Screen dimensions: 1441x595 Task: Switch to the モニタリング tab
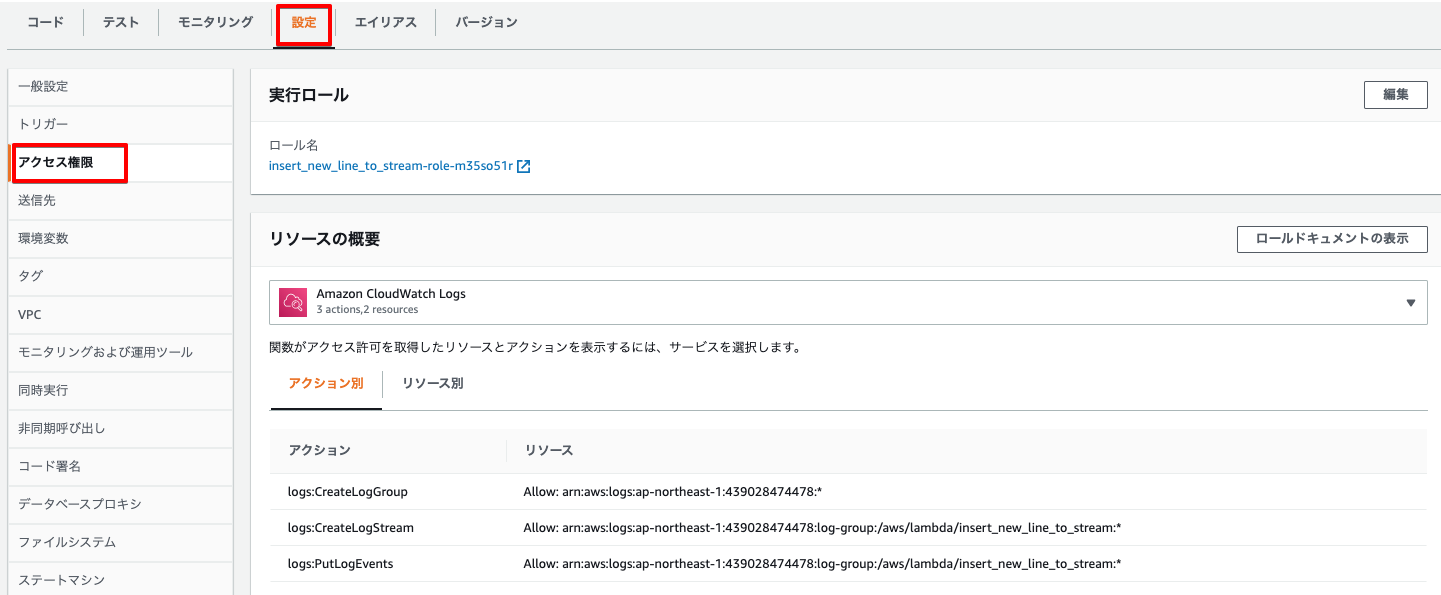pos(213,21)
